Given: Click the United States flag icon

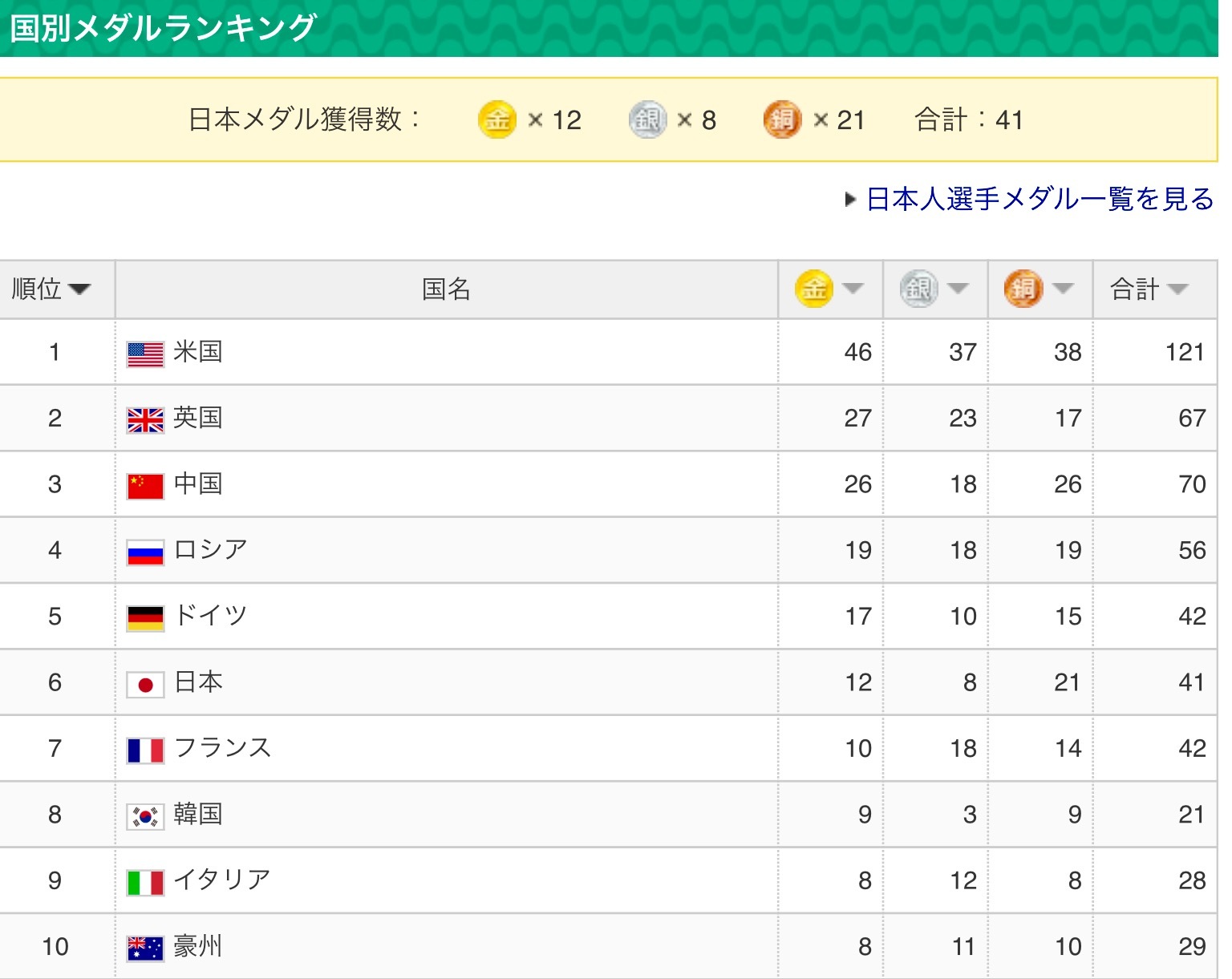Looking at the screenshot, I should (x=145, y=354).
